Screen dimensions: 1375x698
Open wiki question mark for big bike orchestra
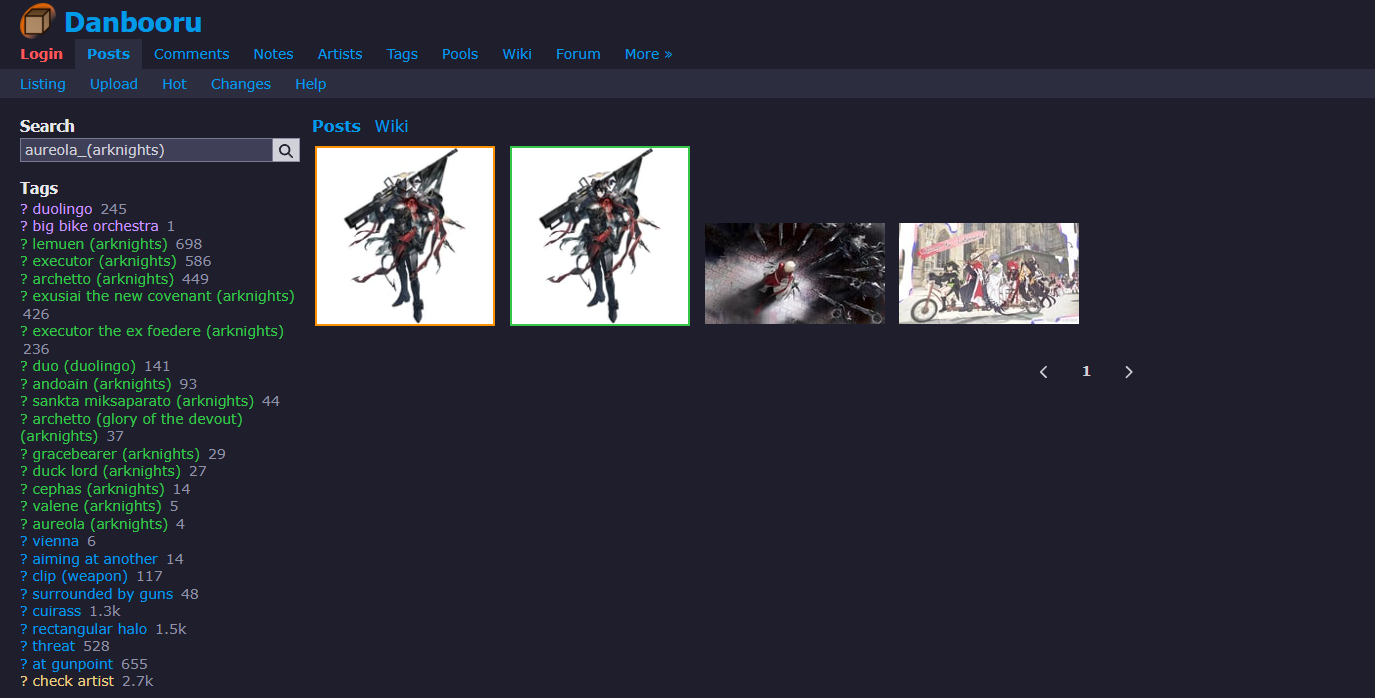click(24, 226)
